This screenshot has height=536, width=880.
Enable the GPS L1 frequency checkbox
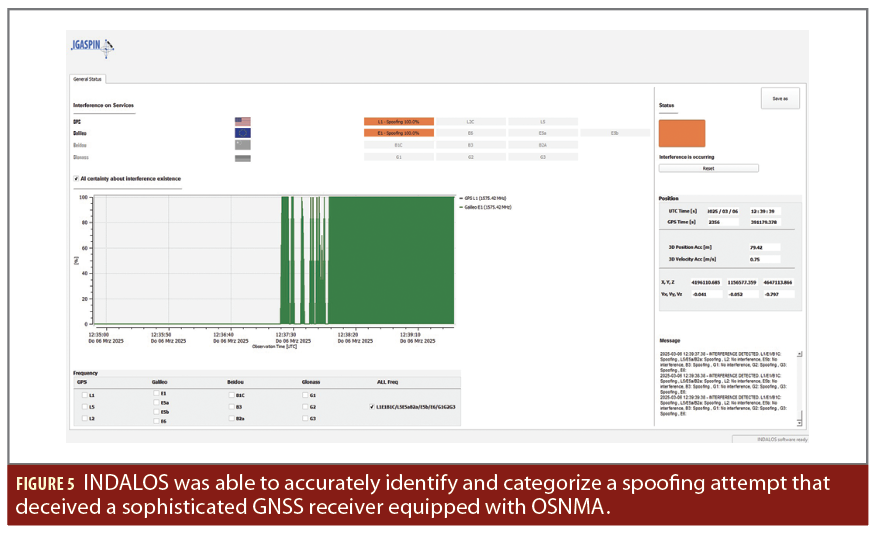[x=84, y=395]
